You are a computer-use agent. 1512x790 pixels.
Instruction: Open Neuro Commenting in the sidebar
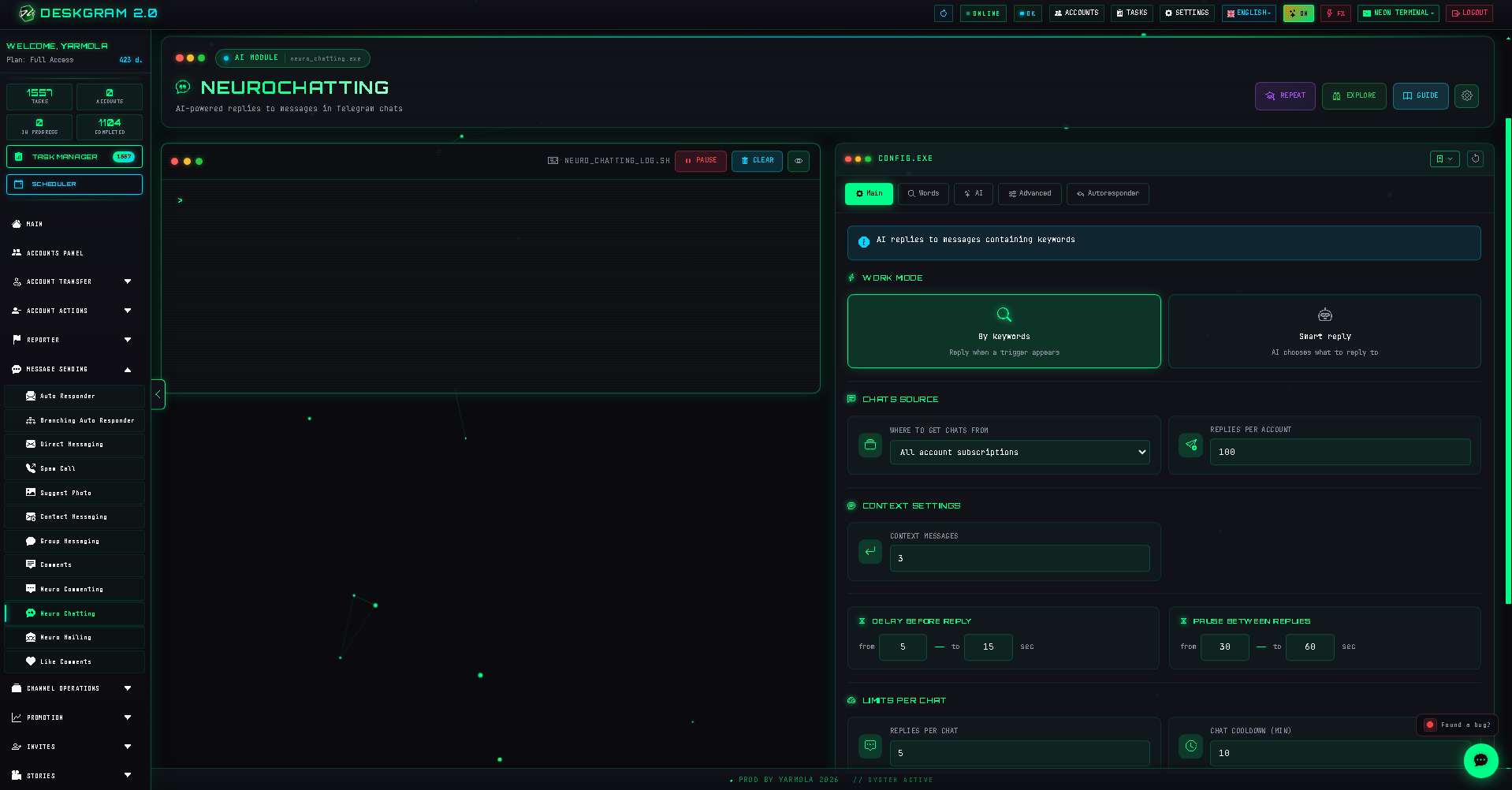(74, 589)
